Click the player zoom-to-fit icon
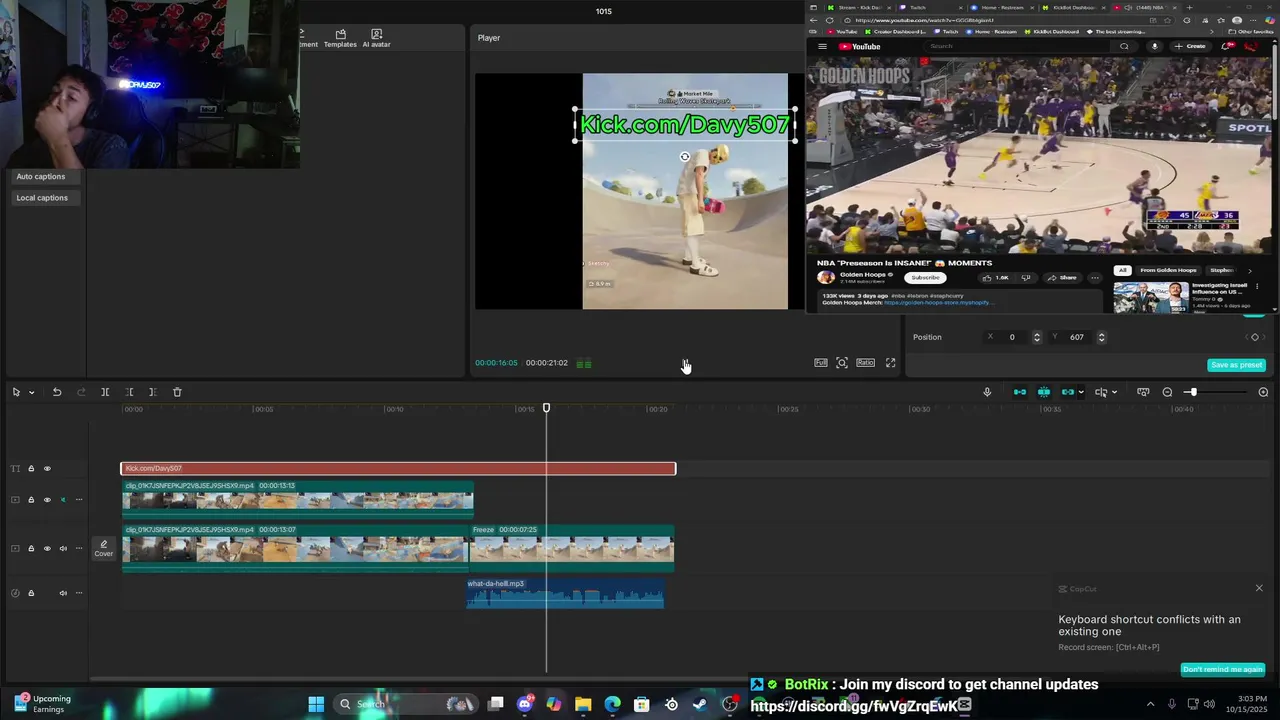Image resolution: width=1280 pixels, height=720 pixels. tap(842, 363)
